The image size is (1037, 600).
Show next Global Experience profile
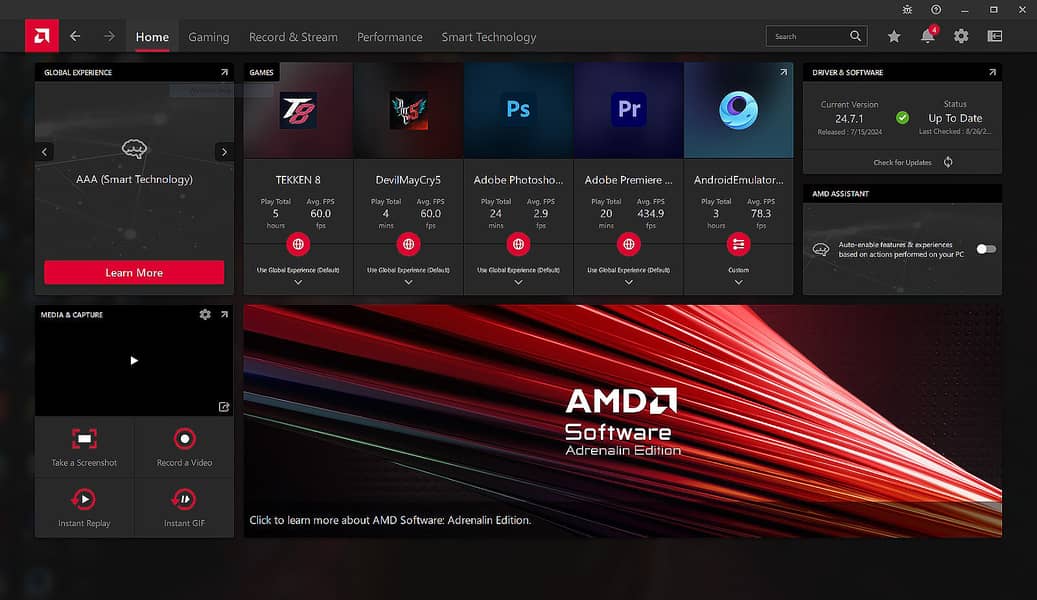[224, 152]
